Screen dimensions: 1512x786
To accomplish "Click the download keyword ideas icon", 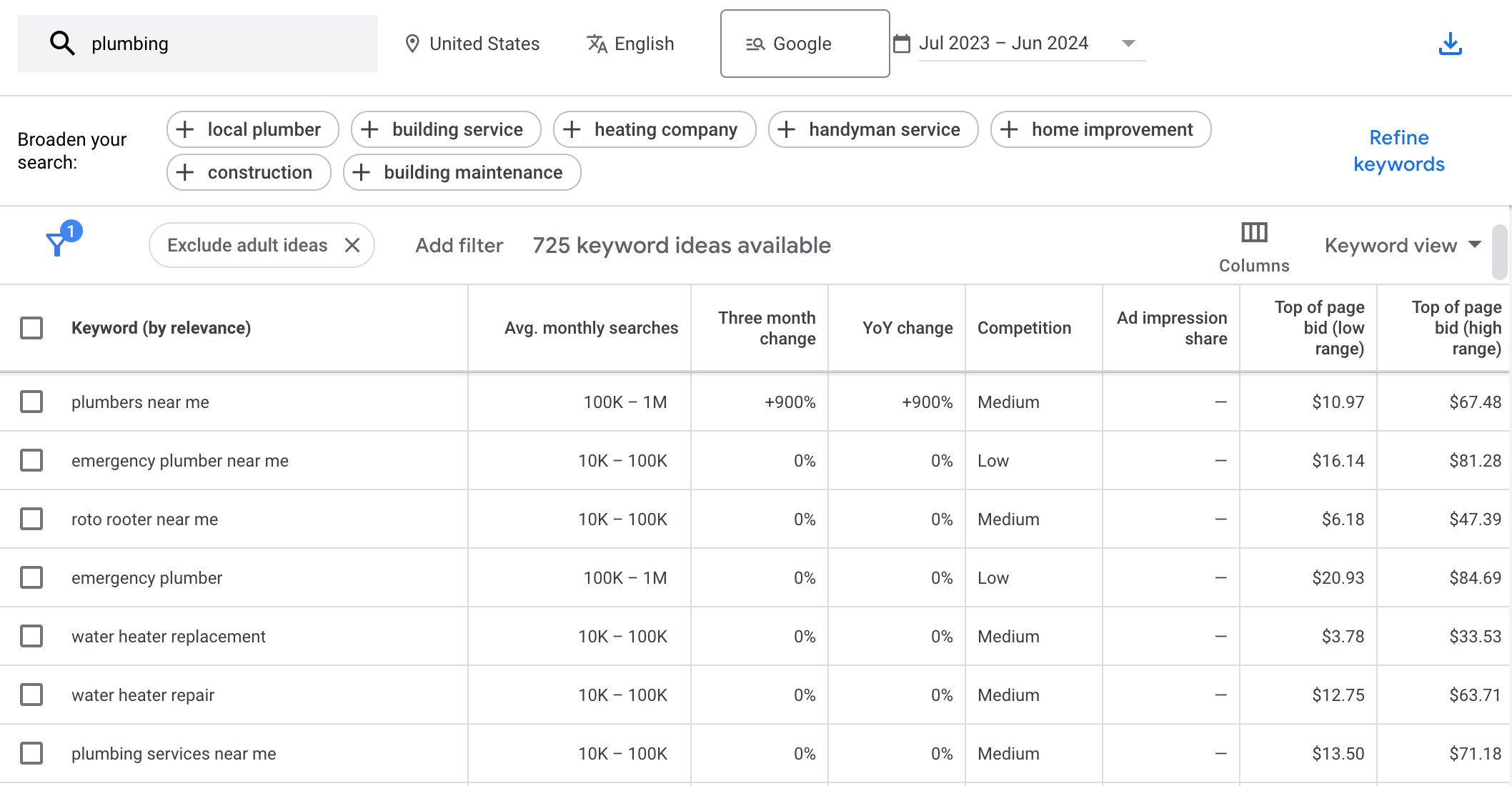I will click(x=1450, y=44).
